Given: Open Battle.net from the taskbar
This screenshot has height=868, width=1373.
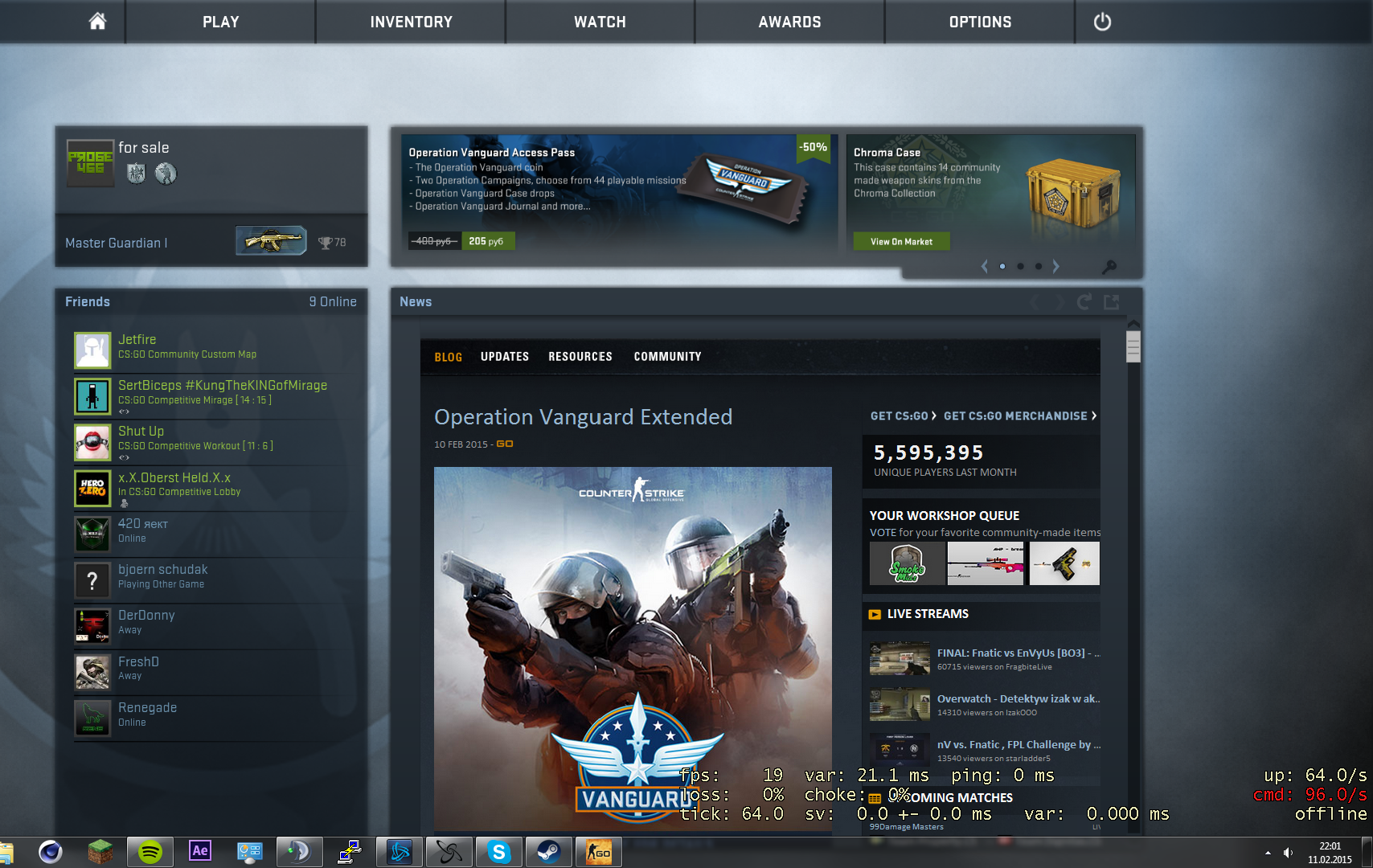Looking at the screenshot, I should click(400, 851).
